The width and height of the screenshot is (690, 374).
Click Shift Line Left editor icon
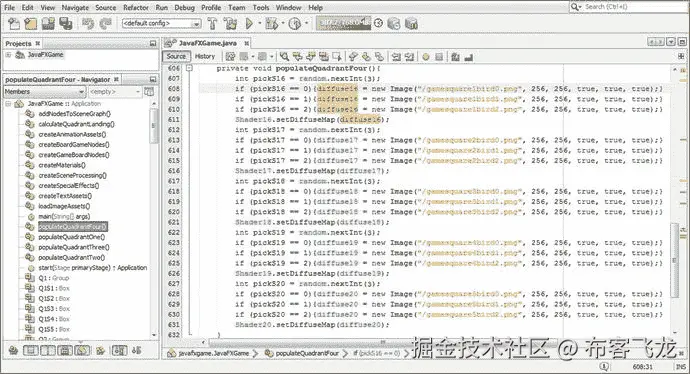pyautogui.click(x=396, y=56)
